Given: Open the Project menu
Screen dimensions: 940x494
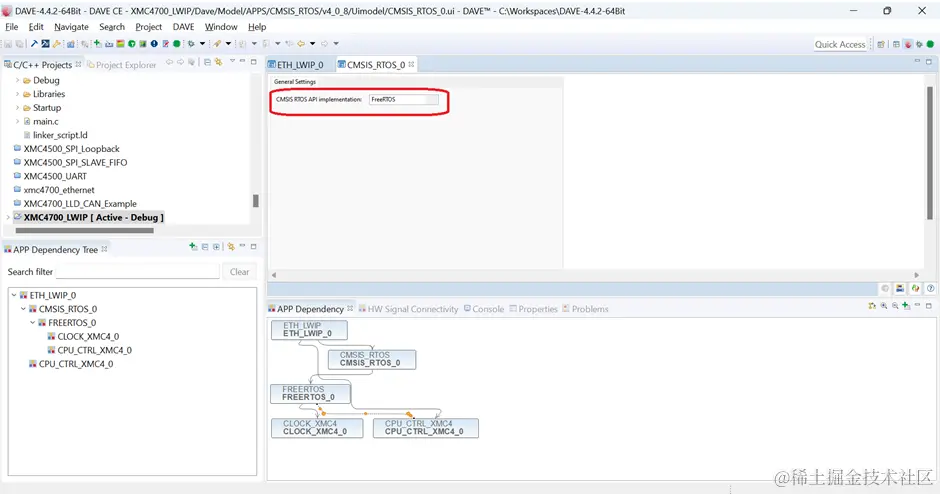Looking at the screenshot, I should tap(149, 27).
